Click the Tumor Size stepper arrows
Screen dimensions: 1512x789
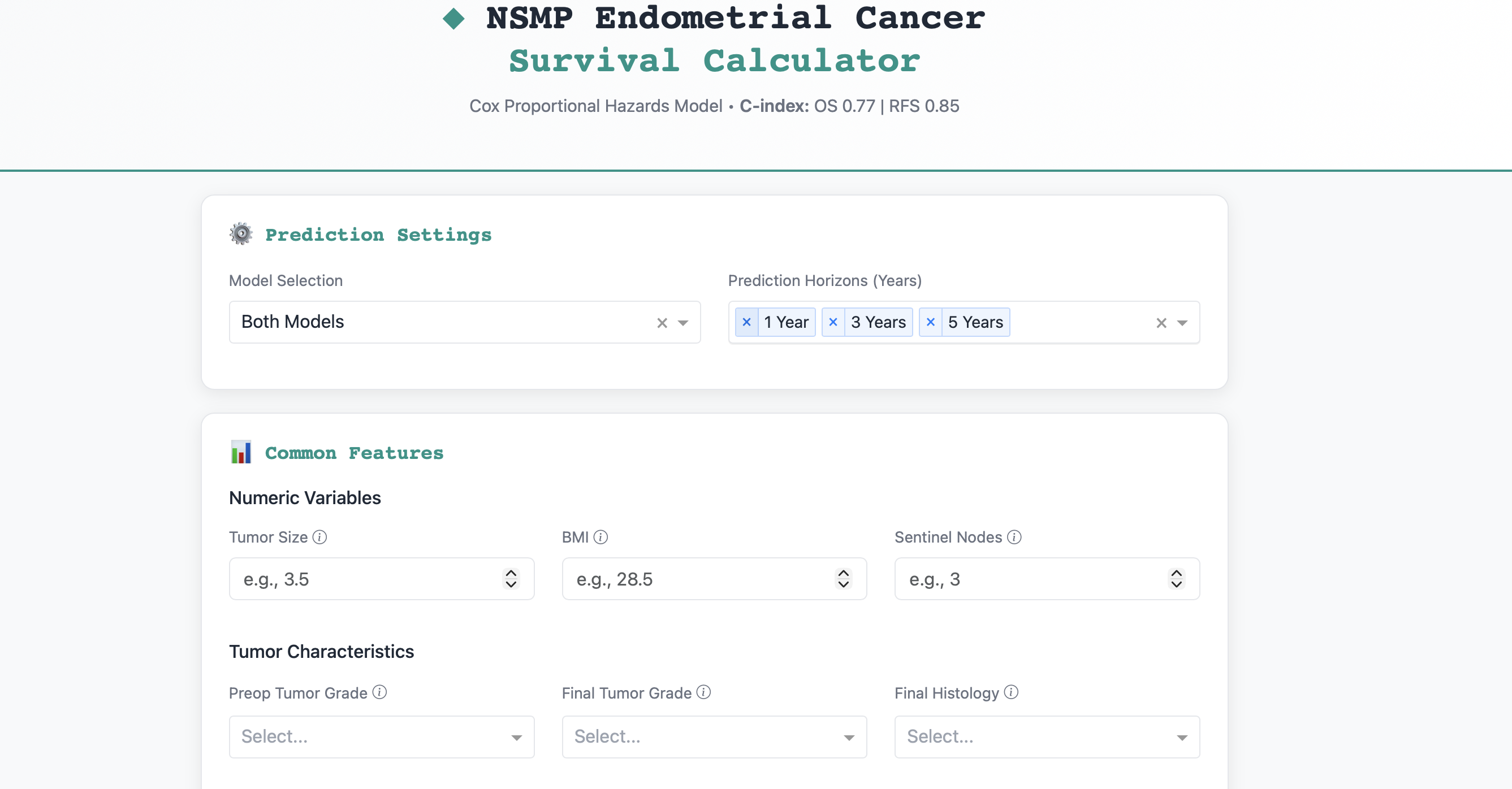511,578
